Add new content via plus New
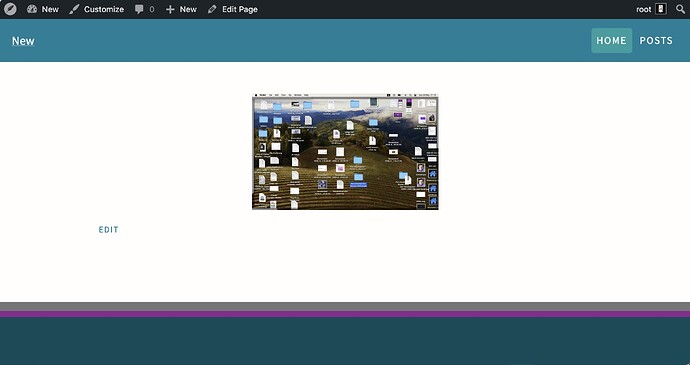Image resolution: width=690 pixels, height=365 pixels. click(x=181, y=9)
